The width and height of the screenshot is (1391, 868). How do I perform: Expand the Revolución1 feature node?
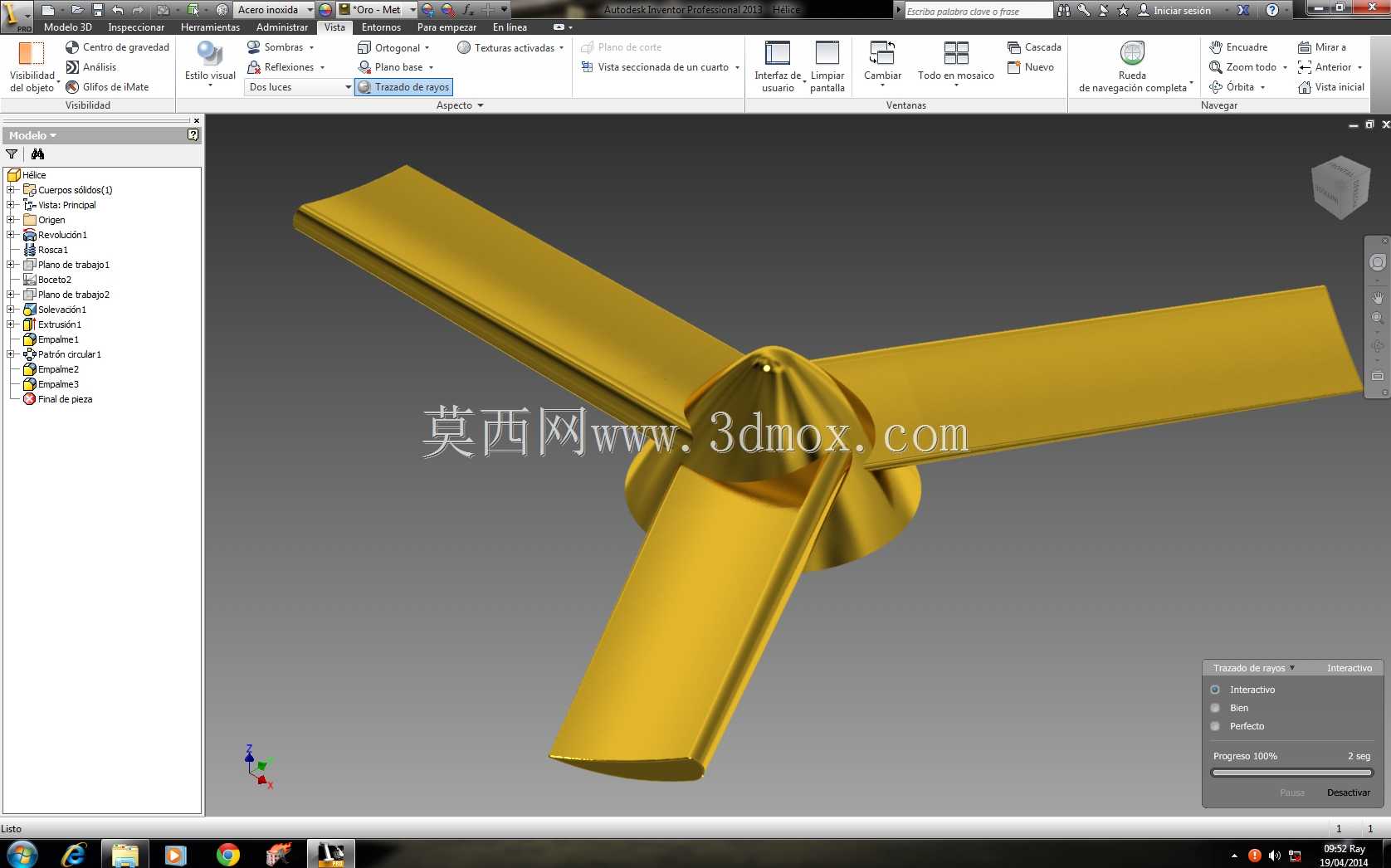coord(11,235)
